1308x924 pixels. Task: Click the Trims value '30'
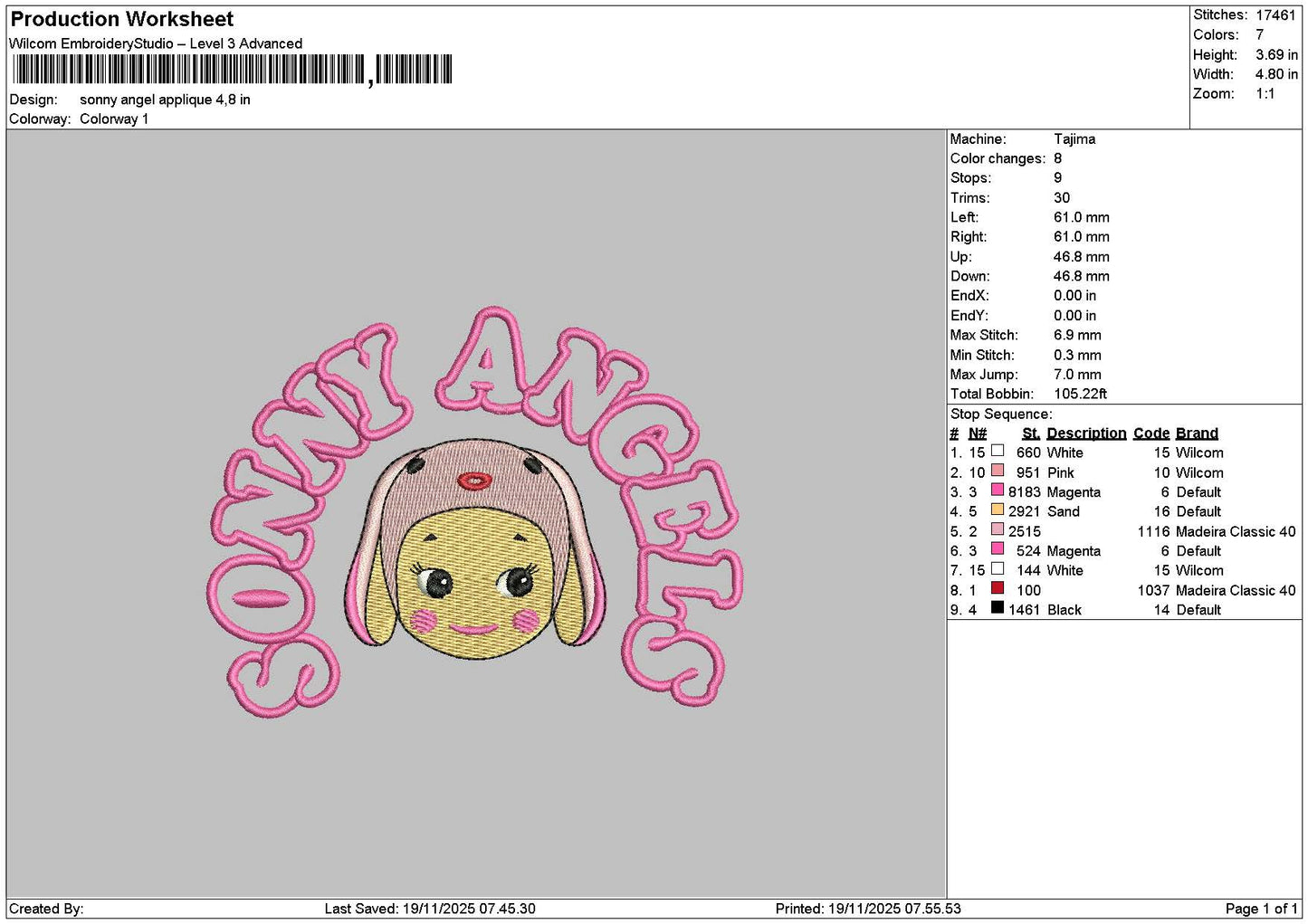click(1062, 197)
